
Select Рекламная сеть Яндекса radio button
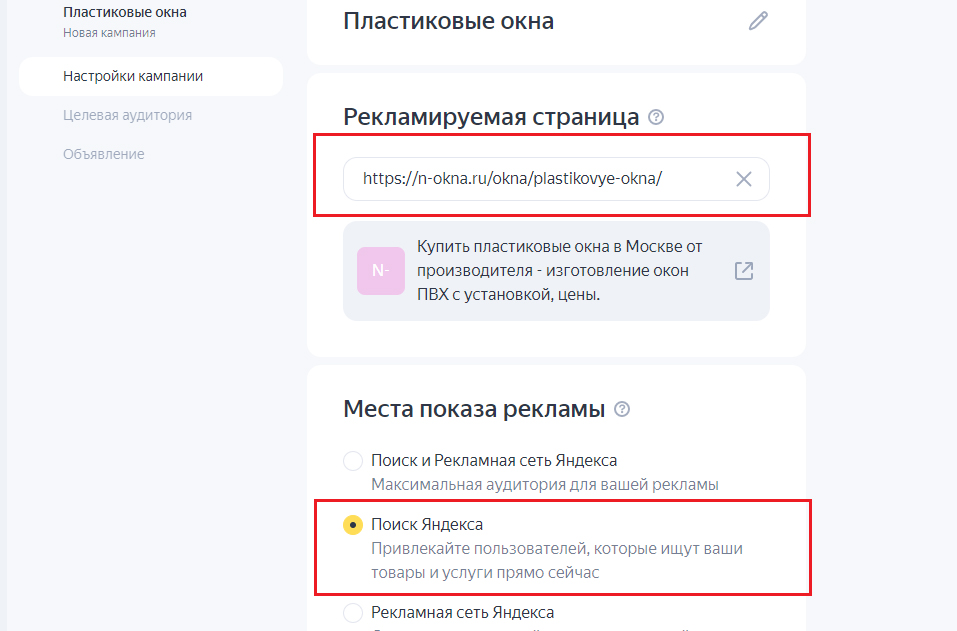(x=353, y=613)
